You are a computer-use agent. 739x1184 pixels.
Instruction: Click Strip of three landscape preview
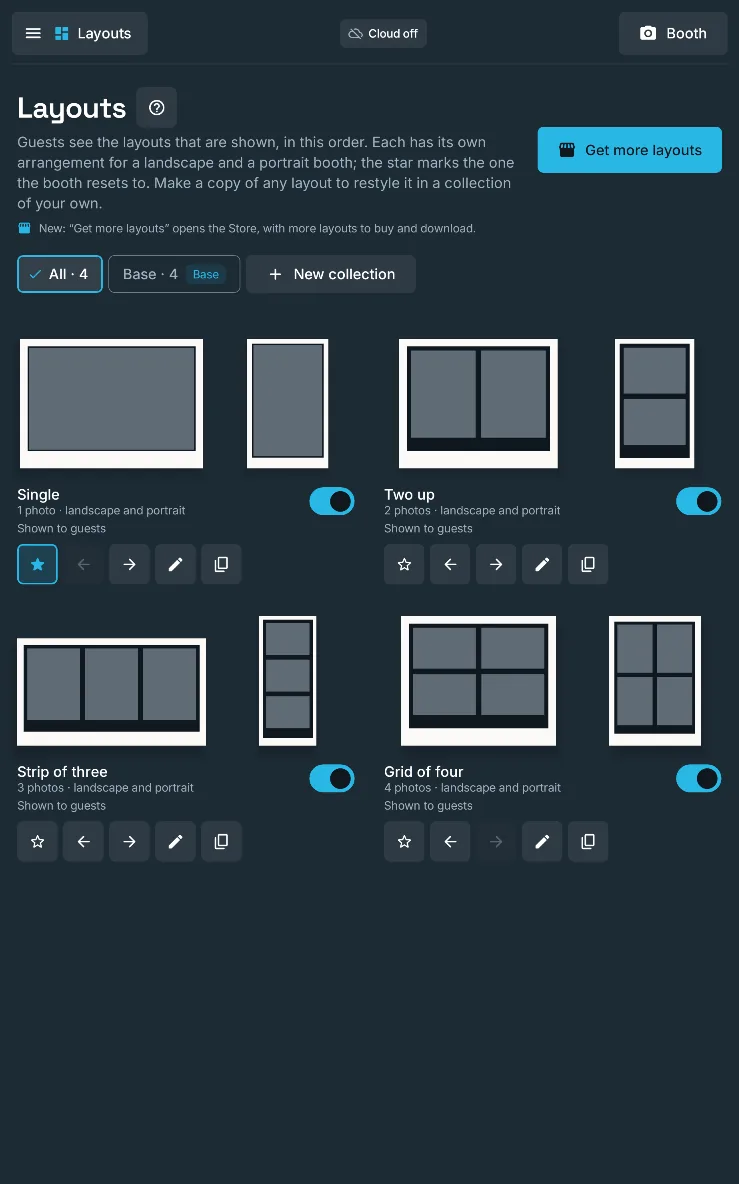pyautogui.click(x=112, y=692)
